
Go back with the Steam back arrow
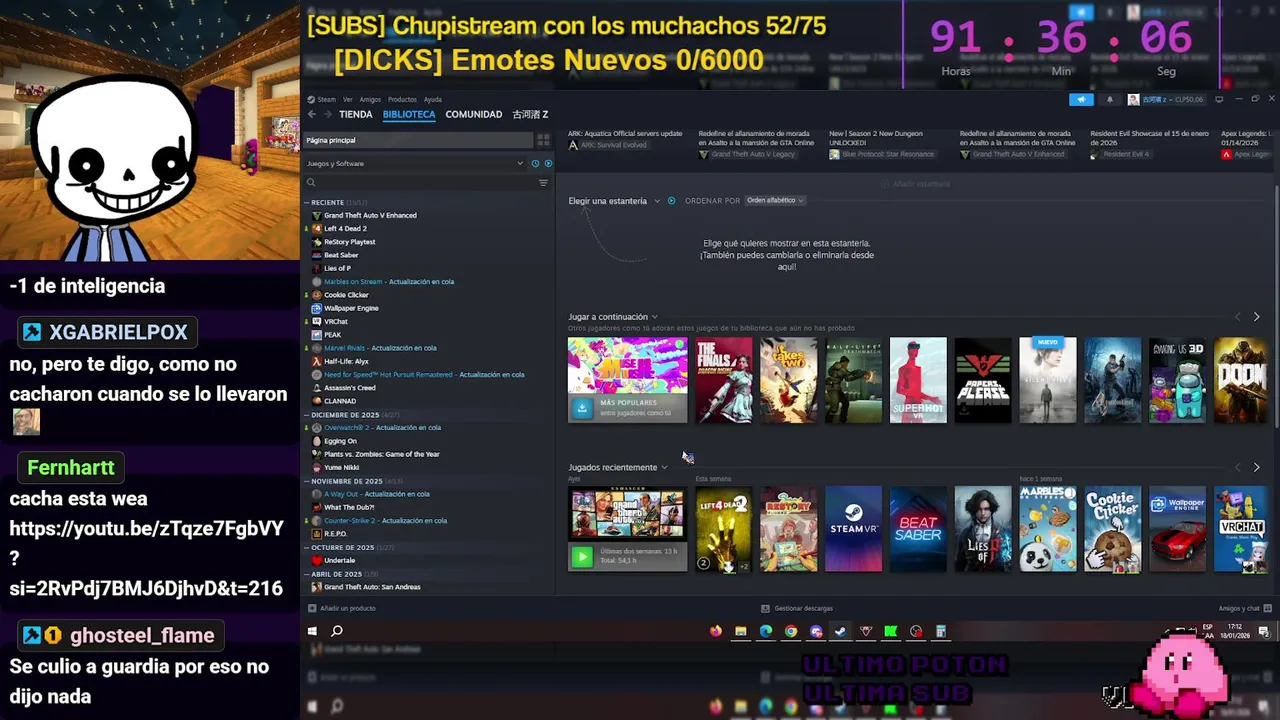[312, 115]
